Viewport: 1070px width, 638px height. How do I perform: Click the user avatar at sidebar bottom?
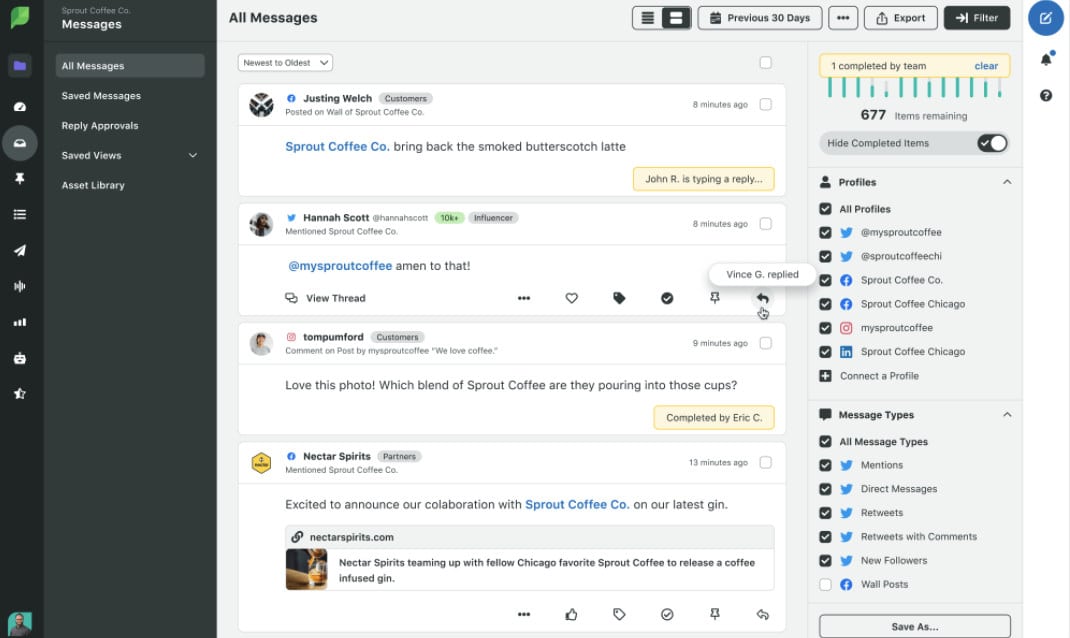click(x=20, y=624)
